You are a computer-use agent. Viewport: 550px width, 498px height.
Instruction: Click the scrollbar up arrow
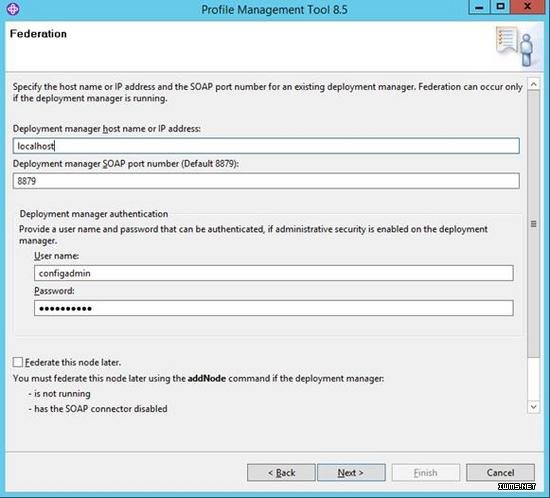[534, 84]
